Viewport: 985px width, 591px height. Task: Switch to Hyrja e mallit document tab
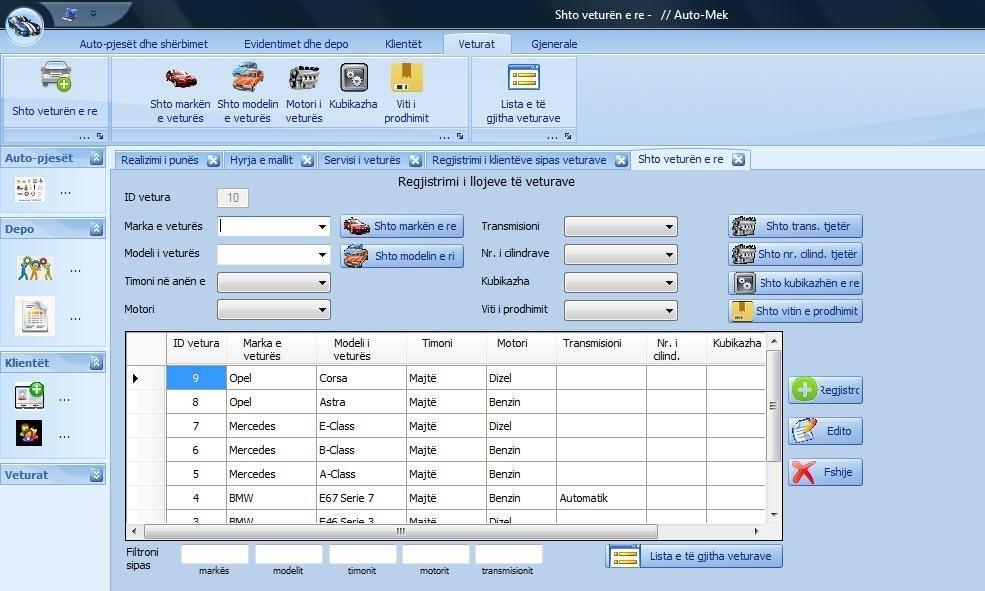[261, 160]
